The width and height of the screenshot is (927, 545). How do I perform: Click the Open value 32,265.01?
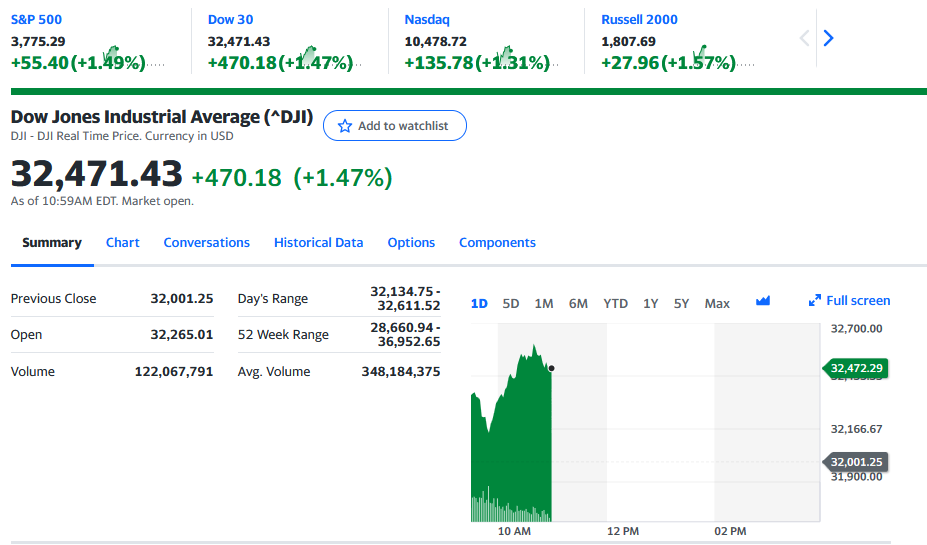(181, 335)
